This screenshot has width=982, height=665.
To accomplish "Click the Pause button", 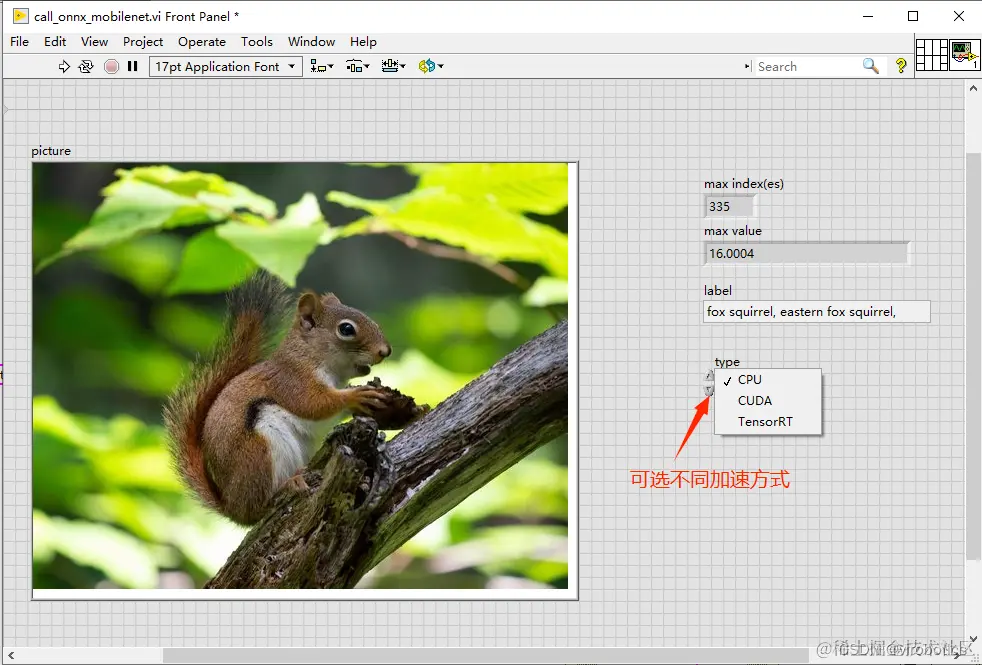I will click(132, 66).
